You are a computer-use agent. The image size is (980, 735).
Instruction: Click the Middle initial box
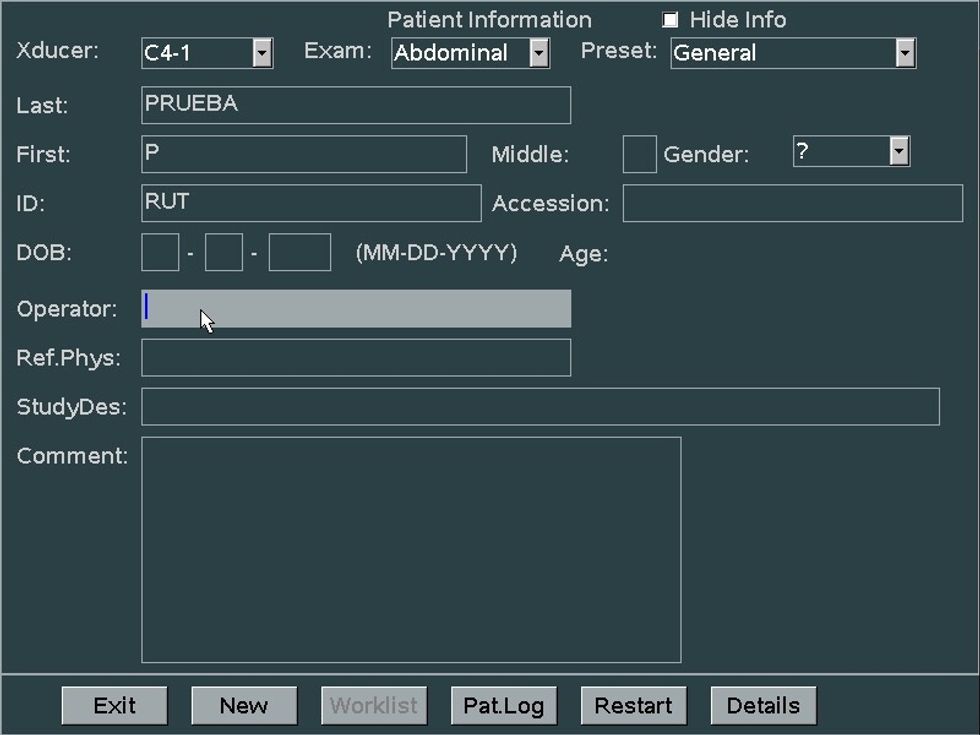[x=639, y=155]
